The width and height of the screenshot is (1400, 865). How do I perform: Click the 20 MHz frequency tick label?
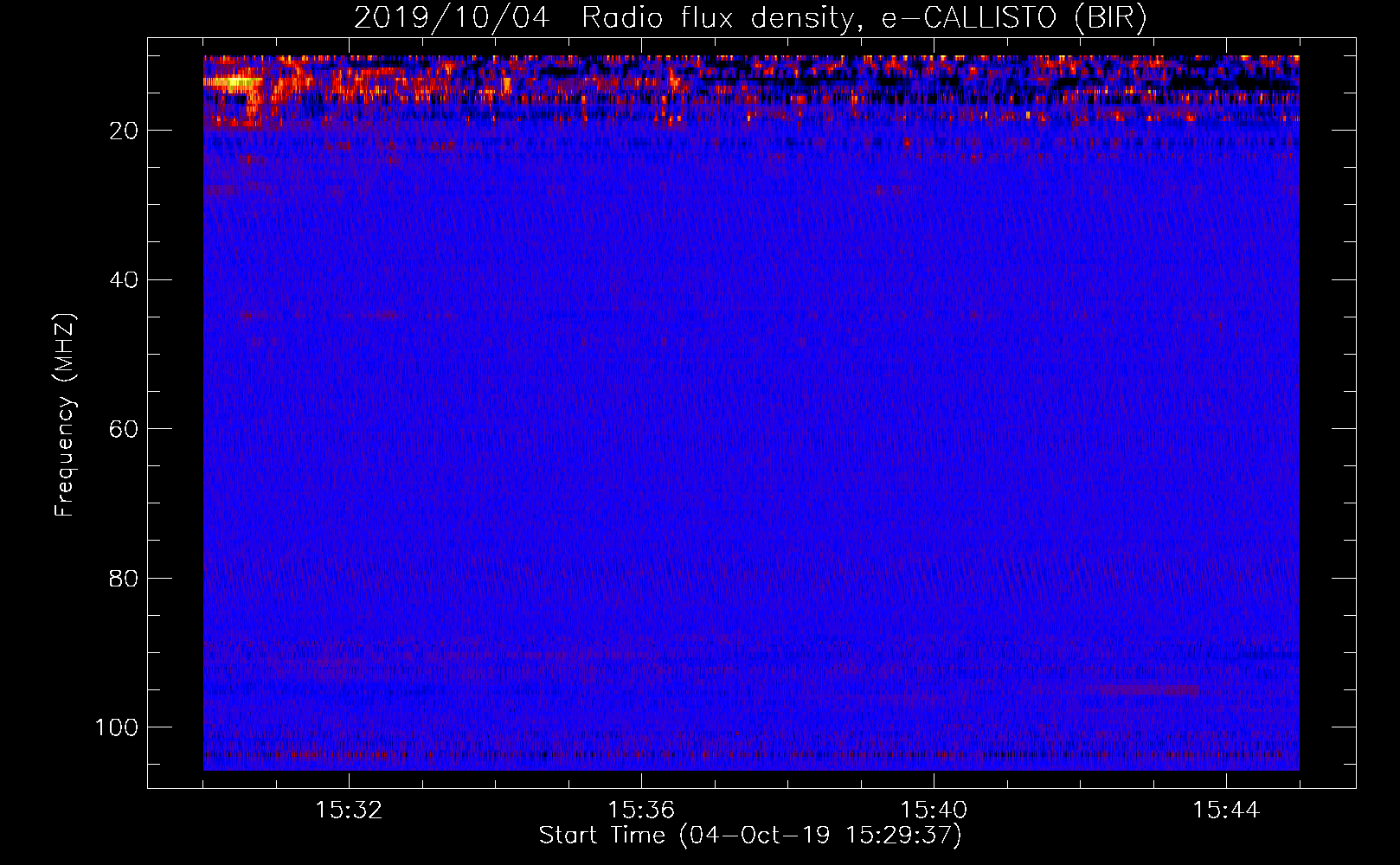pos(124,131)
